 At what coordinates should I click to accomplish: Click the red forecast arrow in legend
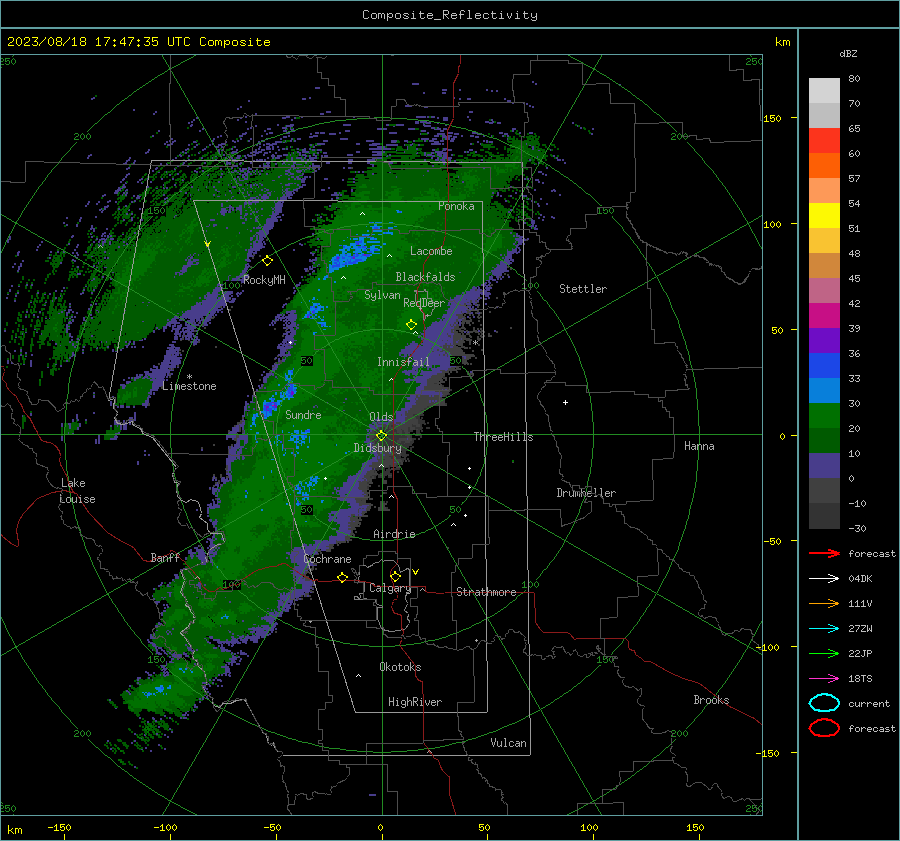[824, 553]
